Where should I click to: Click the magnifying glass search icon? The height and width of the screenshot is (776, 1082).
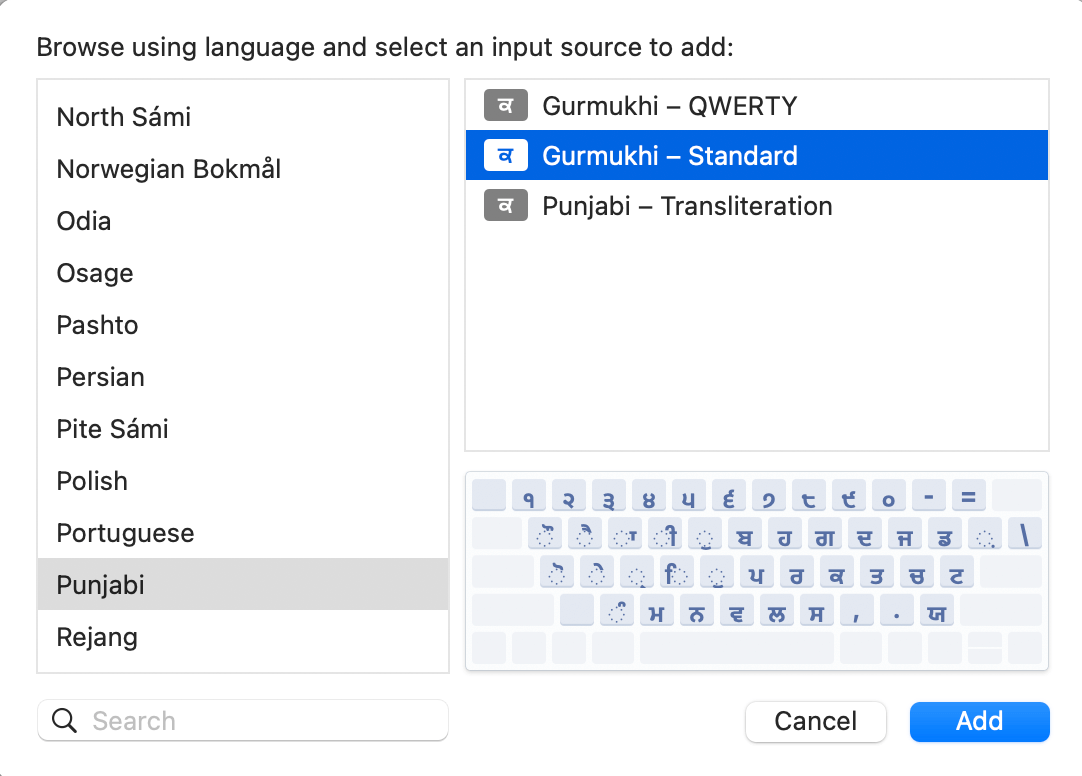65,721
